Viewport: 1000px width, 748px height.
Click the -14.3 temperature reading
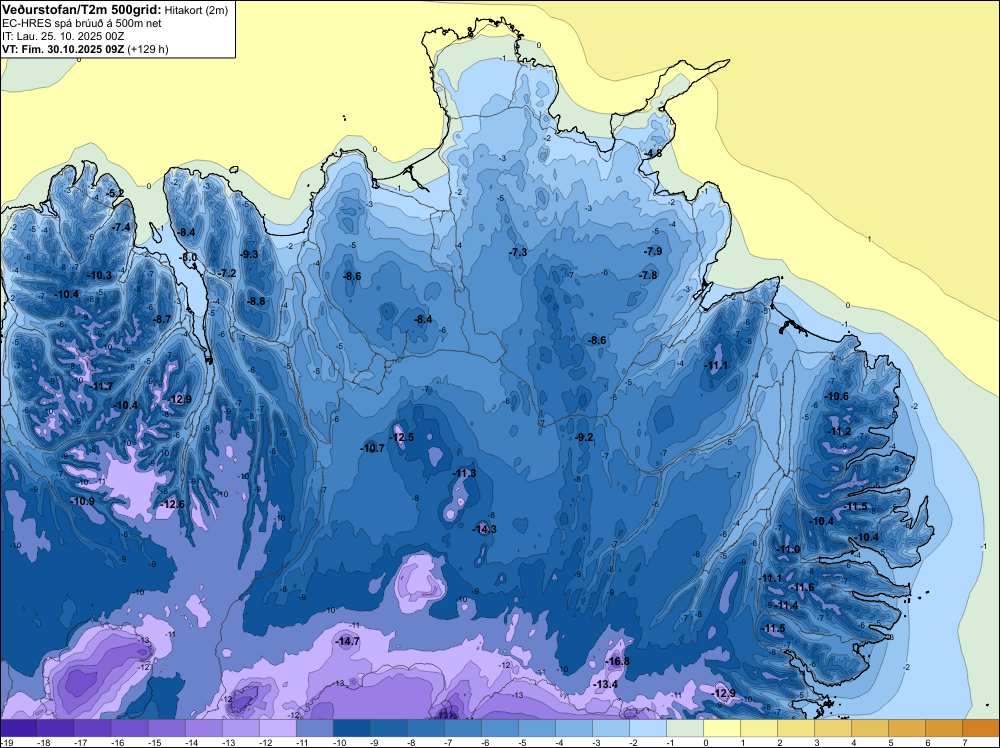click(x=485, y=529)
